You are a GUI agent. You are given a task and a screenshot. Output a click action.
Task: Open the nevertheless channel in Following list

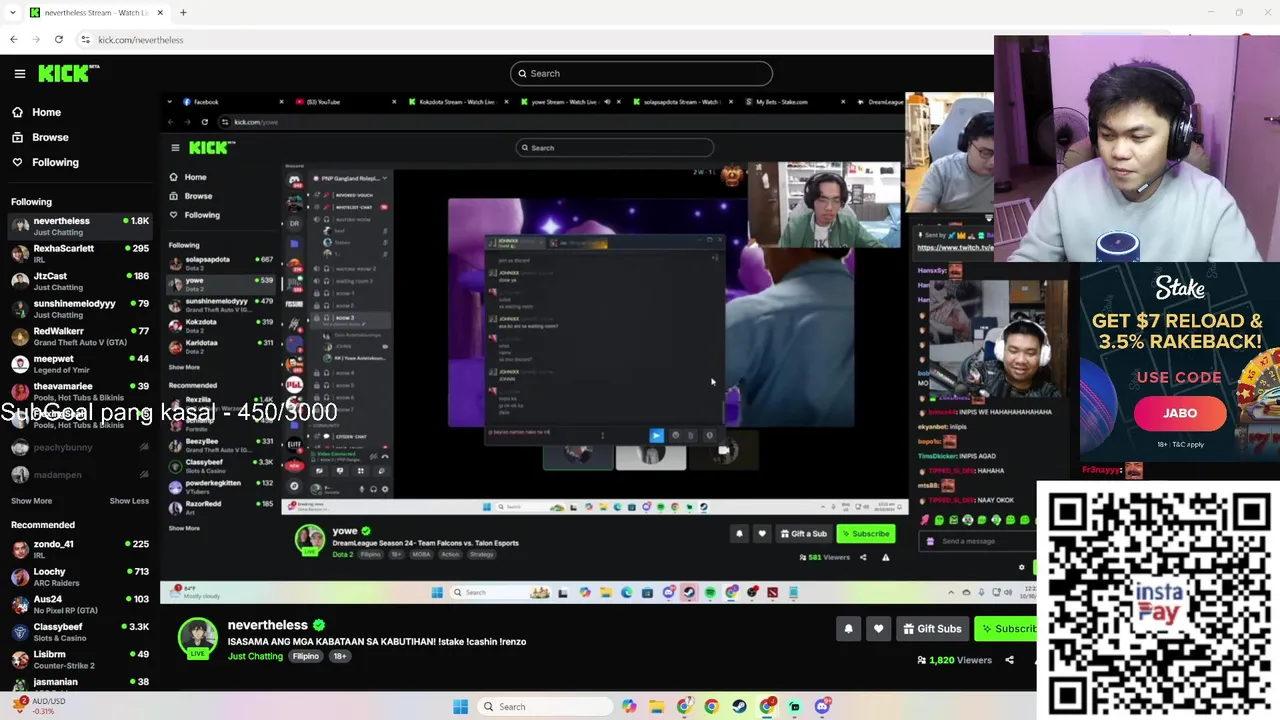(x=80, y=226)
